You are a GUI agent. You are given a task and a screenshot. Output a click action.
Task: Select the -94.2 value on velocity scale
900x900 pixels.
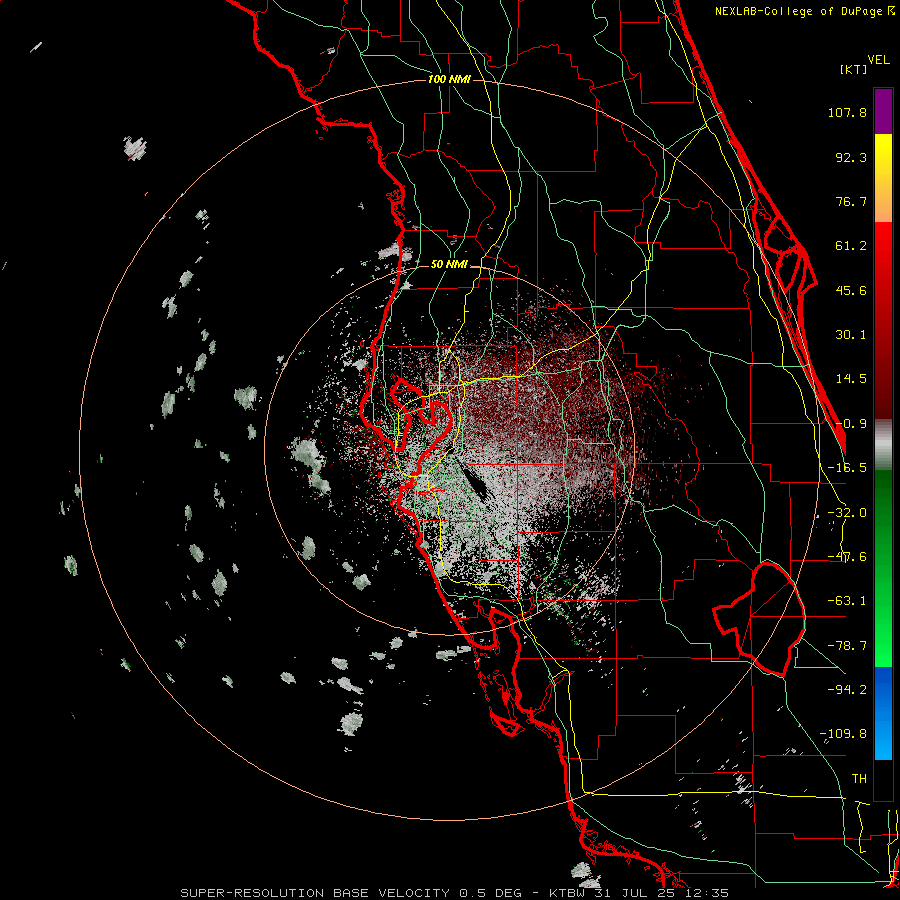[847, 689]
